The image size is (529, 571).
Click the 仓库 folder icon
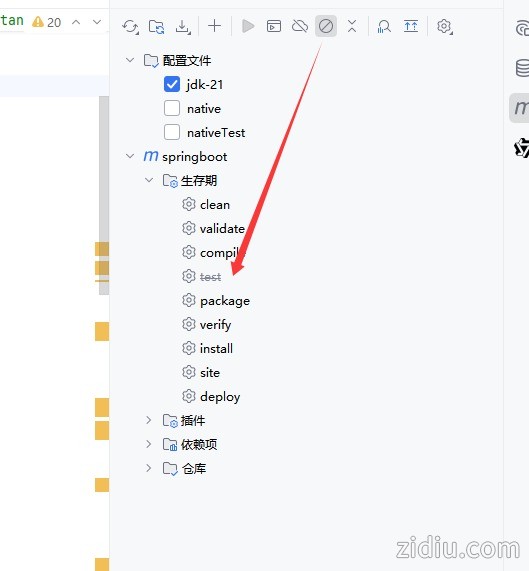(x=170, y=469)
